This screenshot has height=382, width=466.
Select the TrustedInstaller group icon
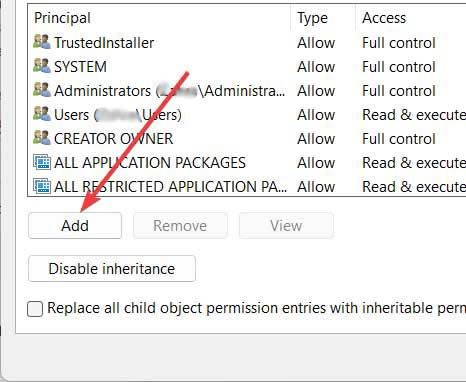(x=42, y=42)
